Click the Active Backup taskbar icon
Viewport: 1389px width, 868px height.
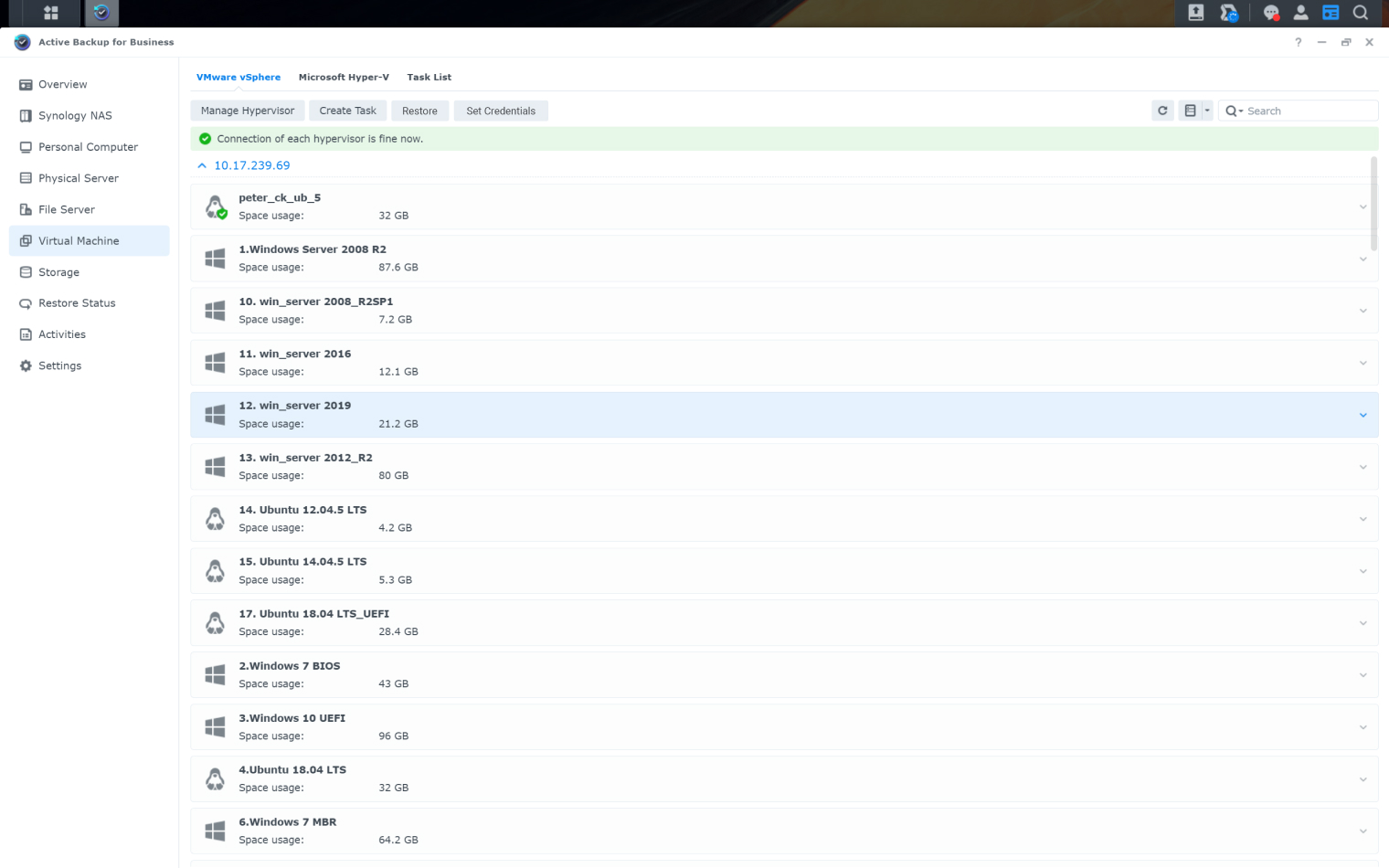click(101, 13)
